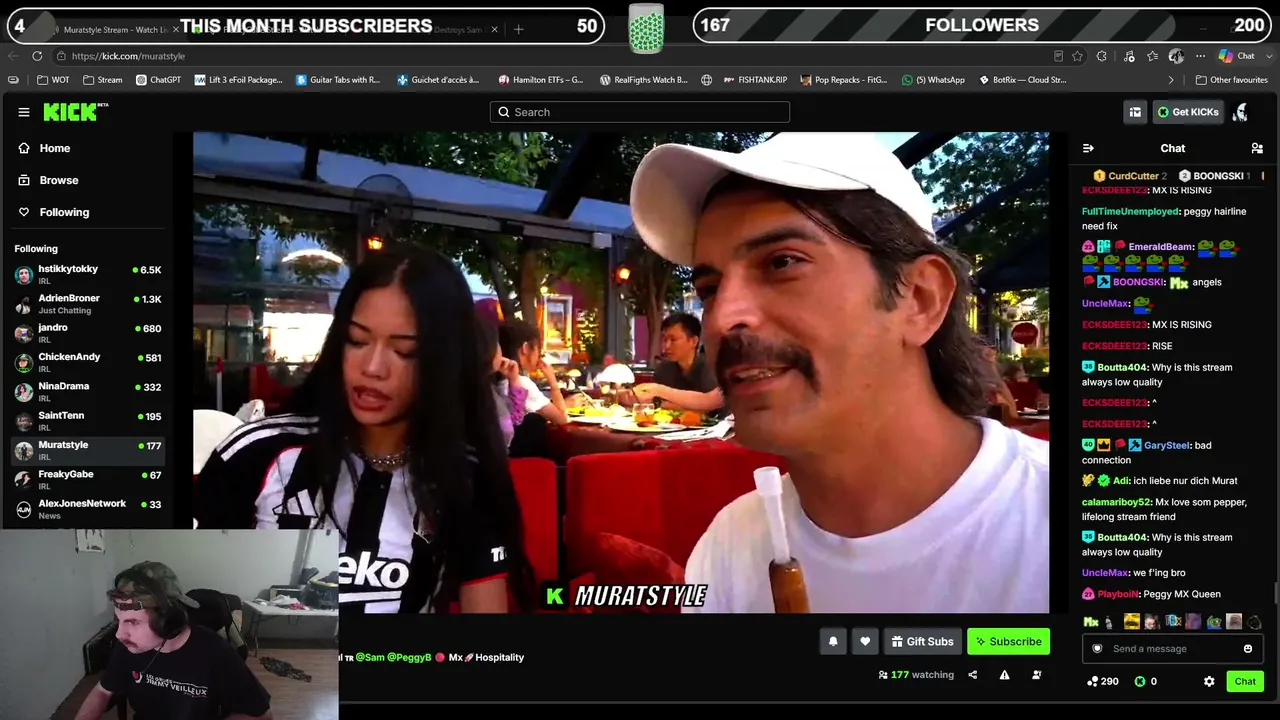1280x720 pixels.
Task: Share the stream using the share icon
Action: pyautogui.click(x=972, y=675)
